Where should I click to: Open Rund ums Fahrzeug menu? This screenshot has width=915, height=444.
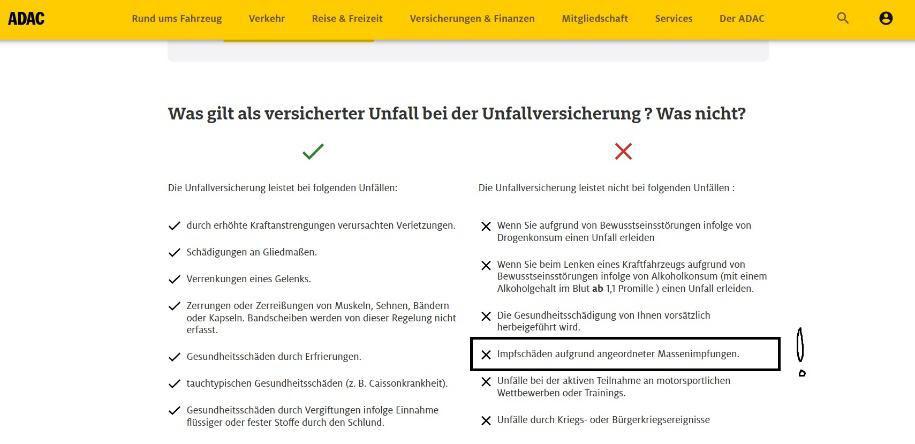pyautogui.click(x=177, y=18)
